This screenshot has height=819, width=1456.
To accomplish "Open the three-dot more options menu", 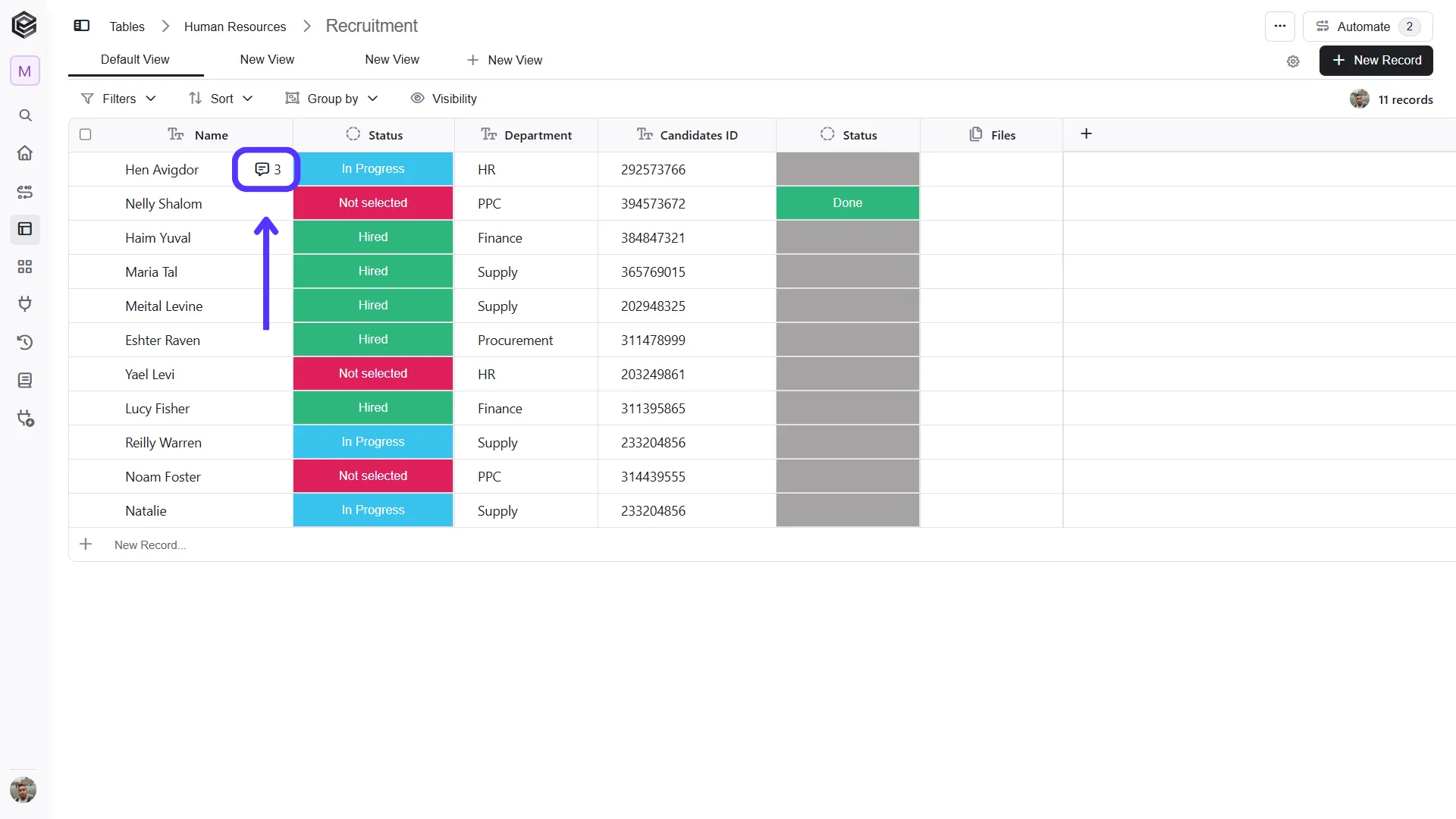I will pos(1280,27).
